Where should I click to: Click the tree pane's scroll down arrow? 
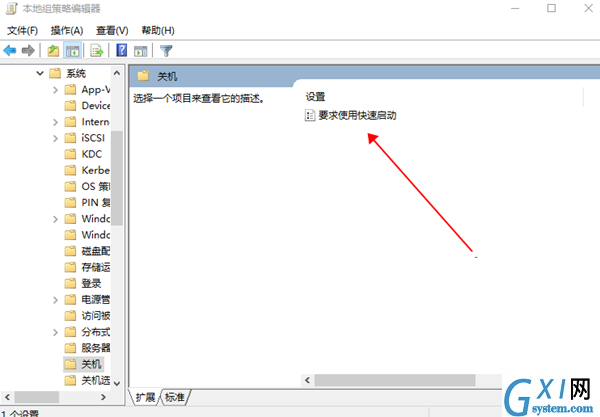click(x=117, y=383)
